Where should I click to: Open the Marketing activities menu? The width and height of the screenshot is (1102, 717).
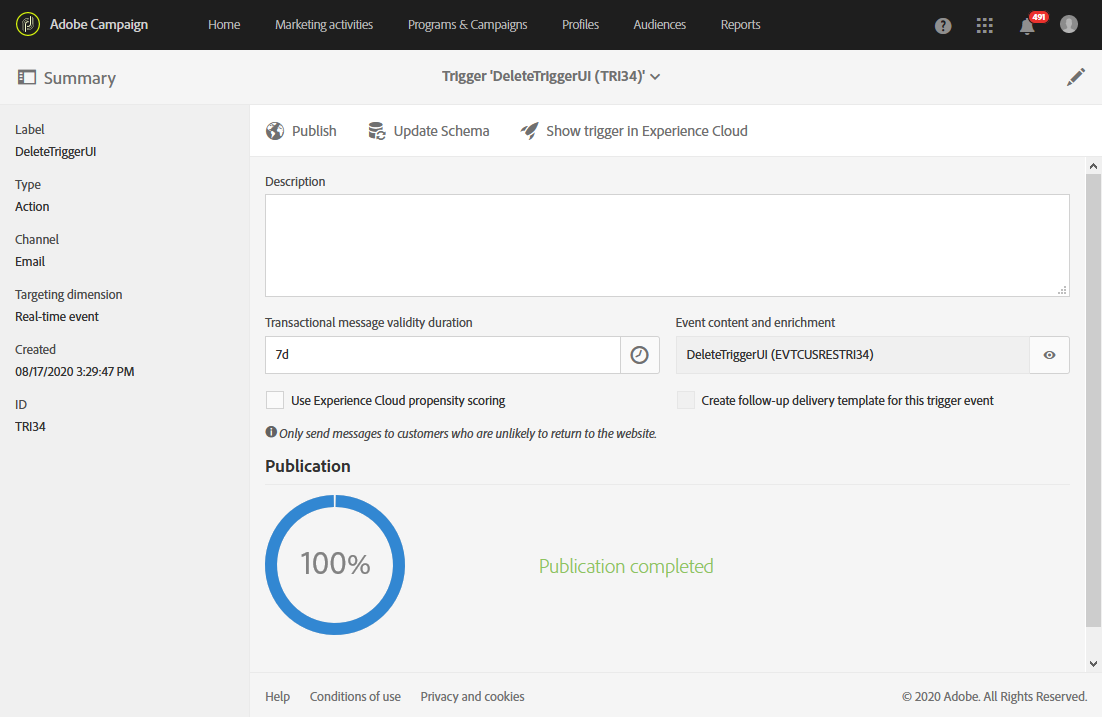[324, 25]
